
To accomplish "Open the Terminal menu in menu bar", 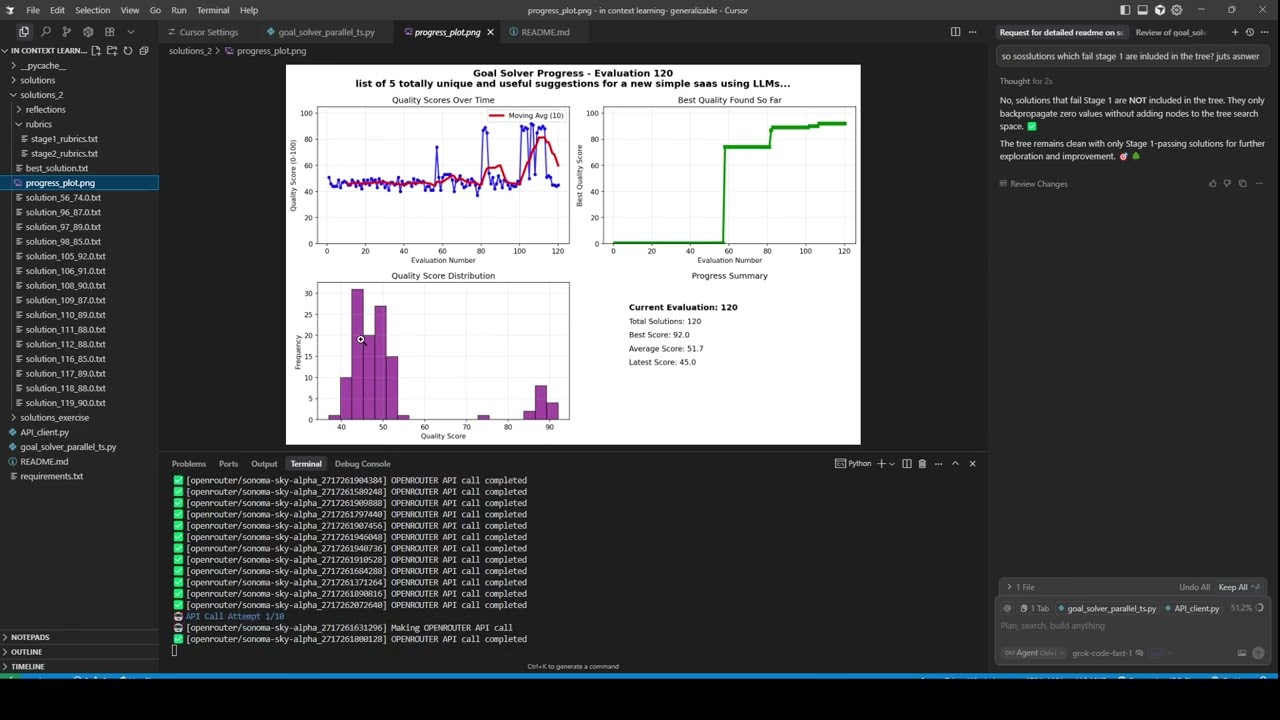I will [212, 10].
